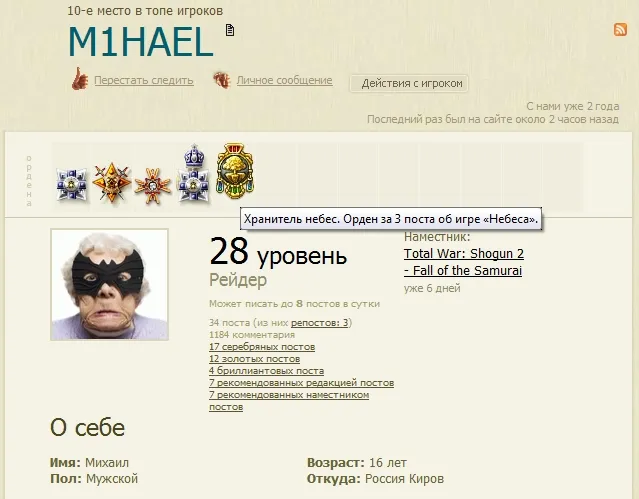Open 7 рекомендованных наместником постов link
Screen dimensions: 639x499
coord(289,401)
